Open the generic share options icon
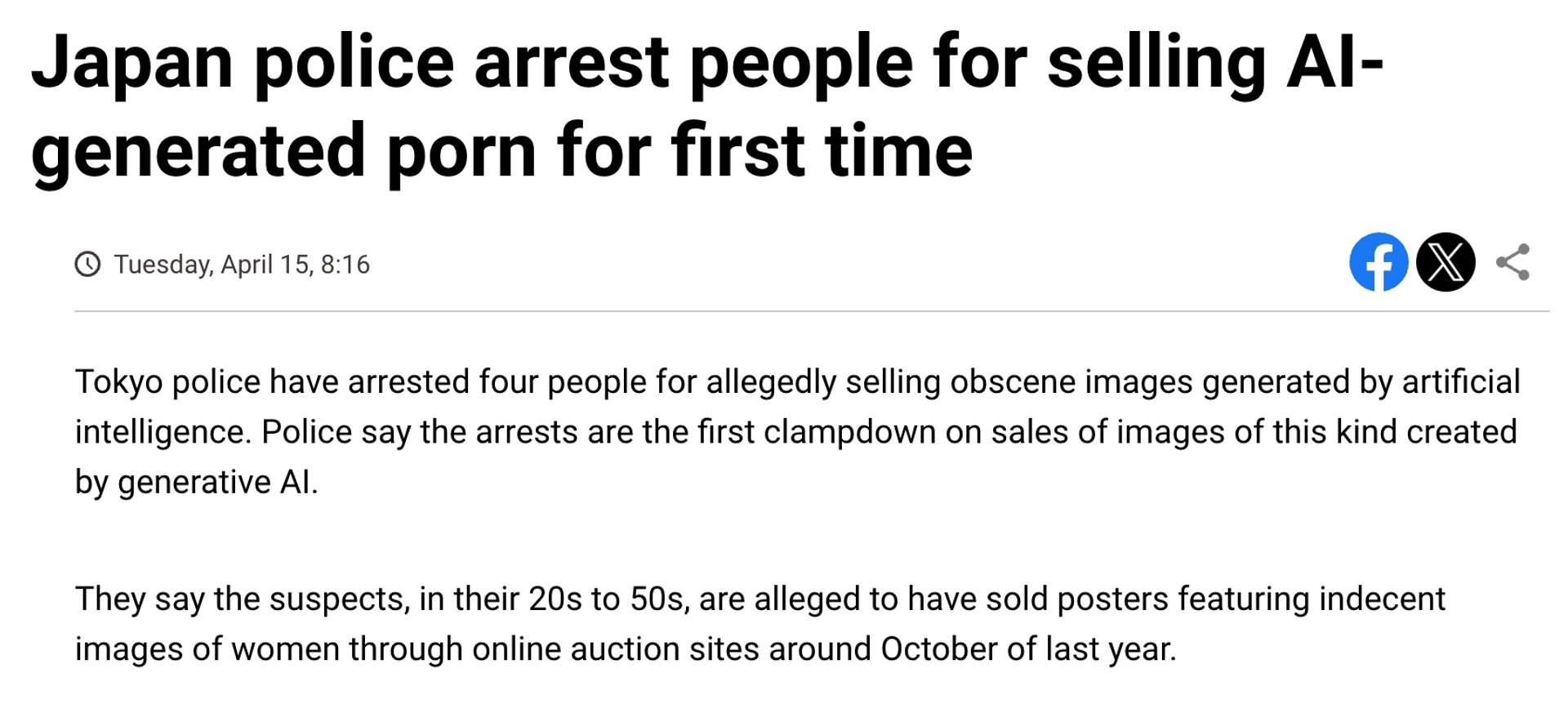This screenshot has height=713, width=1568. click(1512, 262)
